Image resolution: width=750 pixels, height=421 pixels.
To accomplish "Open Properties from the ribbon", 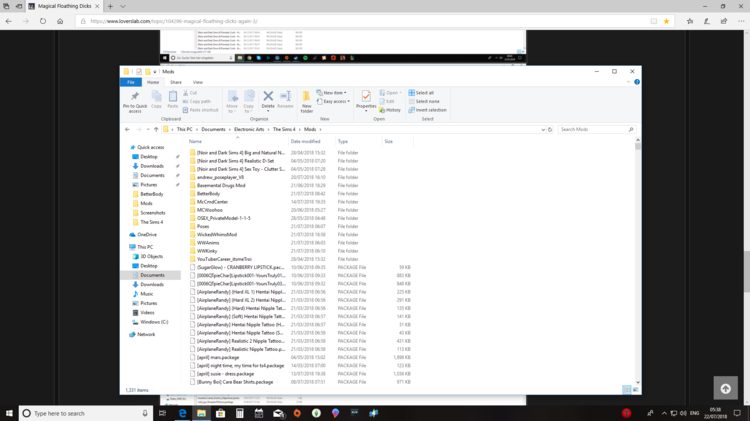I will [x=366, y=101].
